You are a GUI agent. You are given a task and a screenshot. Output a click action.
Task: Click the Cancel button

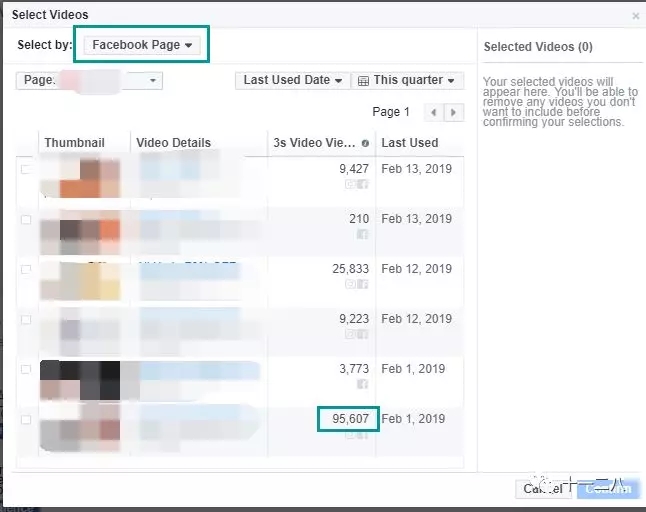[x=543, y=489]
